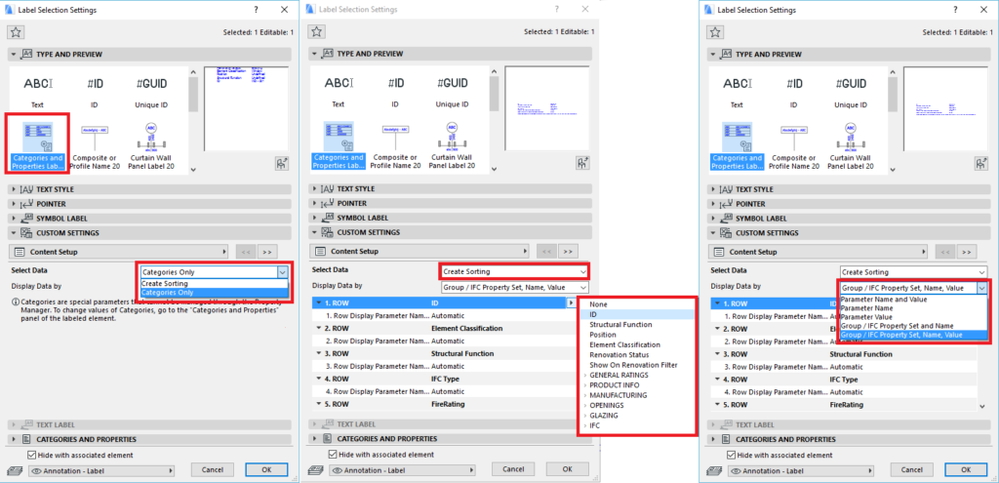This screenshot has width=999, height=483.
Task: Select 2. ROW Element Classification in middle dialog
Action: click(443, 329)
